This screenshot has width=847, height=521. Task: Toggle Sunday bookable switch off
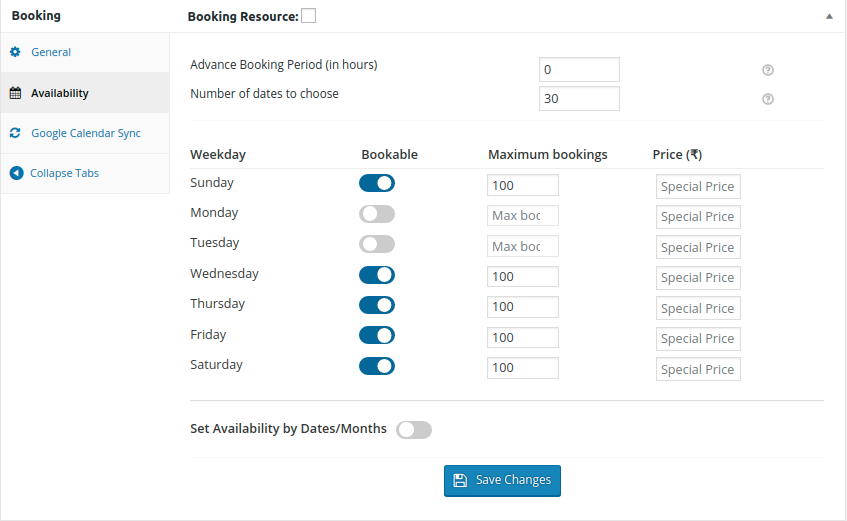[377, 183]
